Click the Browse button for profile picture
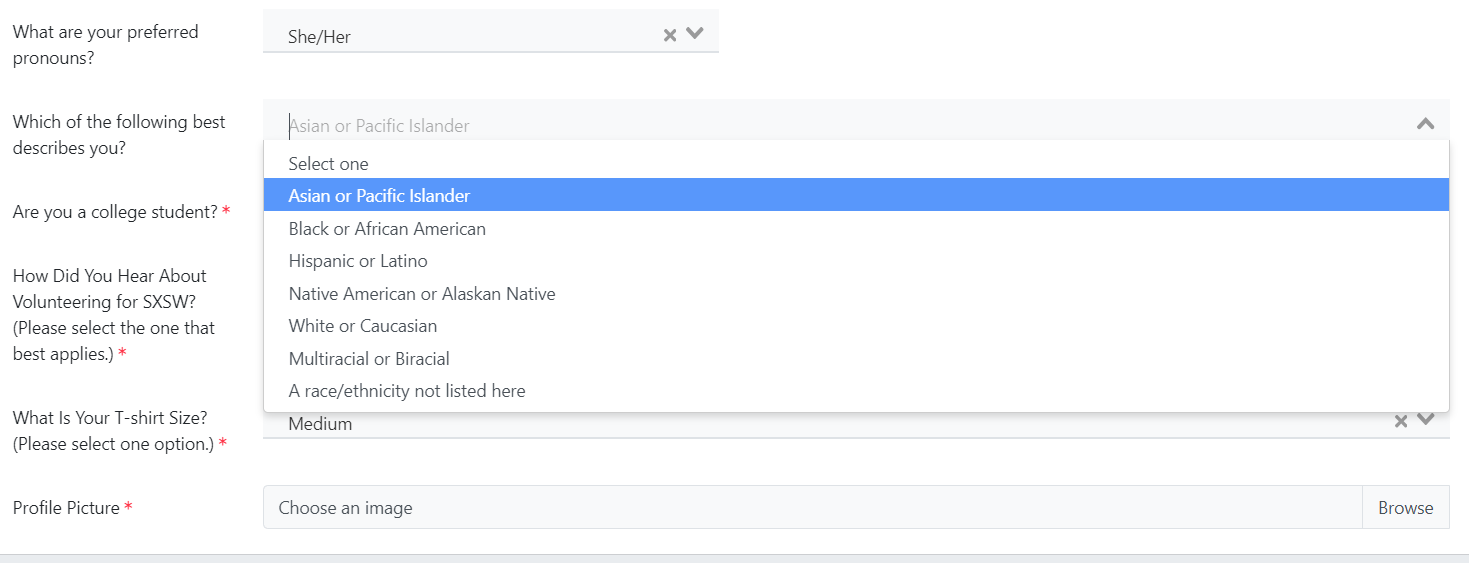 point(1406,507)
